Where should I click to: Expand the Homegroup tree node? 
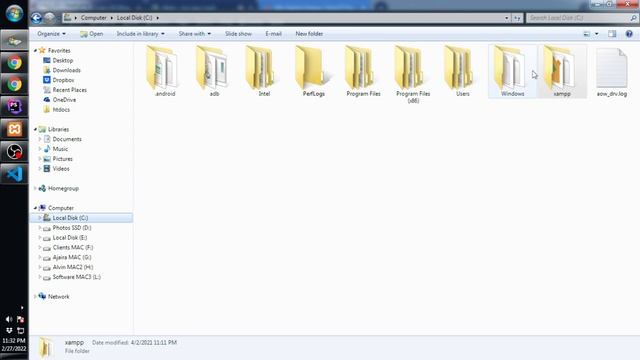pos(36,188)
